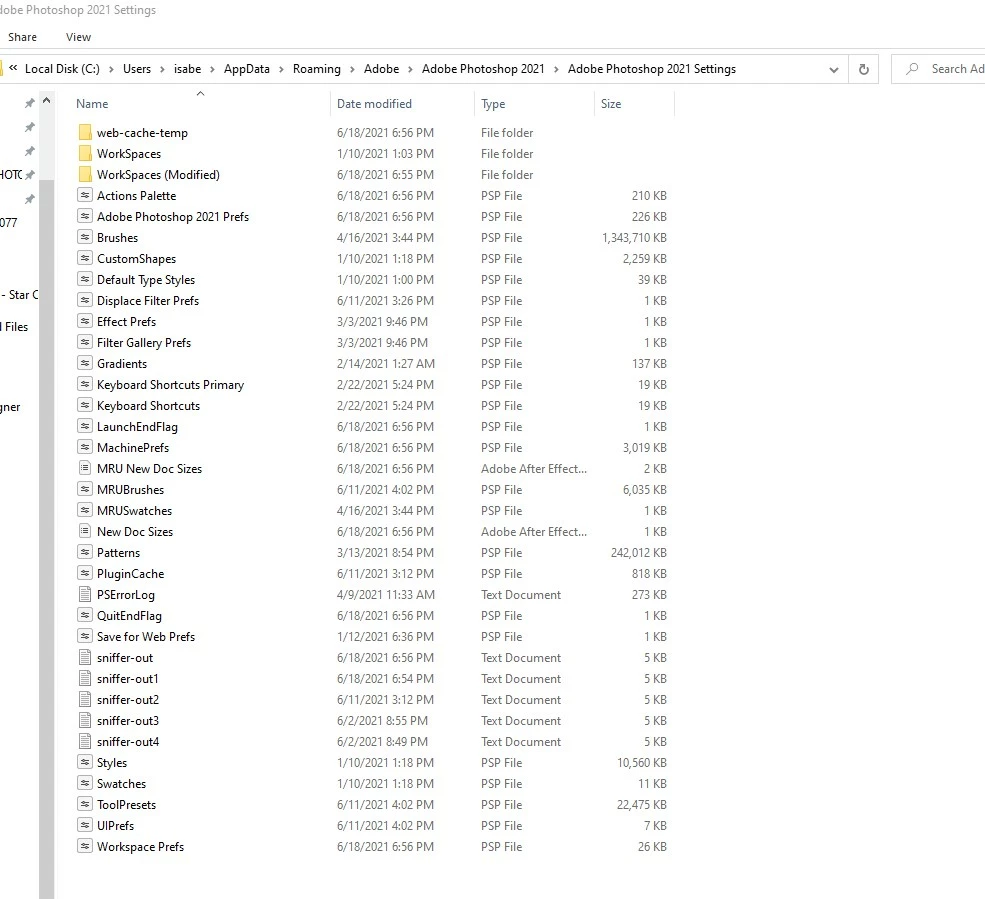Sort files by Date modified column
The height and width of the screenshot is (899, 985).
point(402,104)
